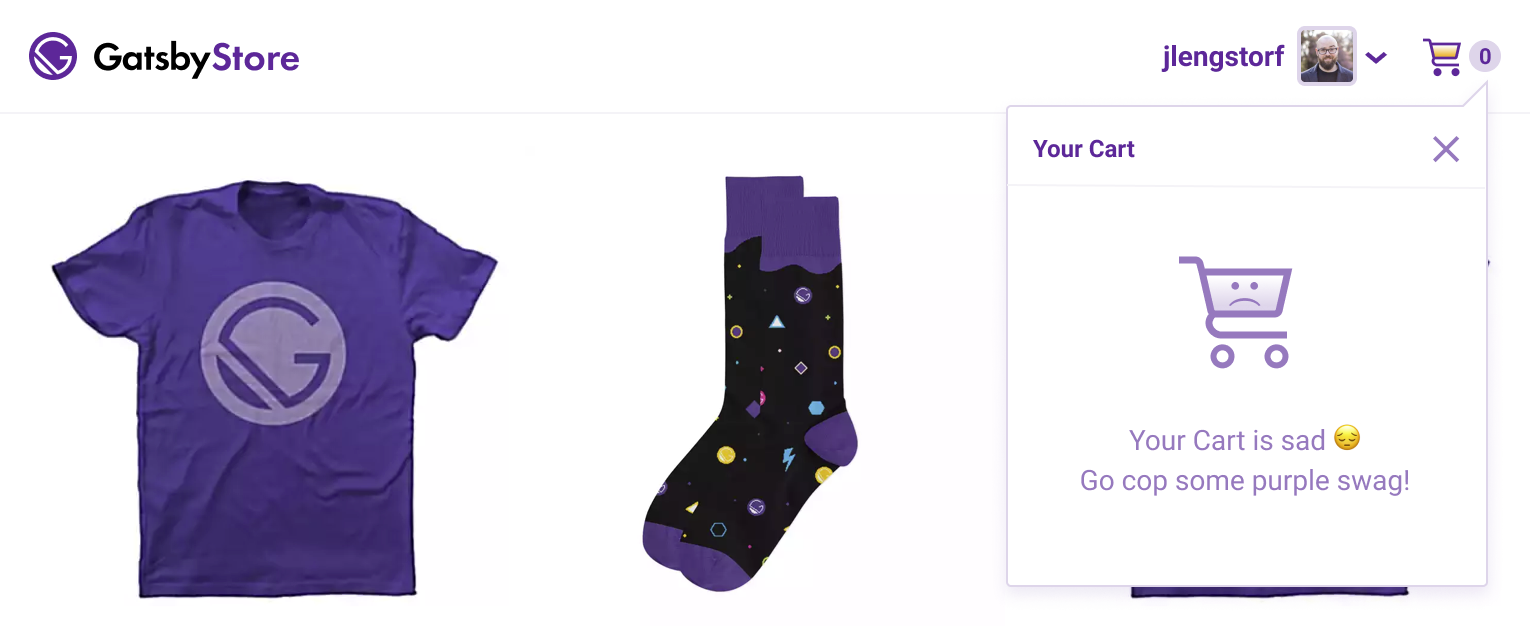1530x638 pixels.
Task: Click the cart item count badge
Action: [1485, 57]
